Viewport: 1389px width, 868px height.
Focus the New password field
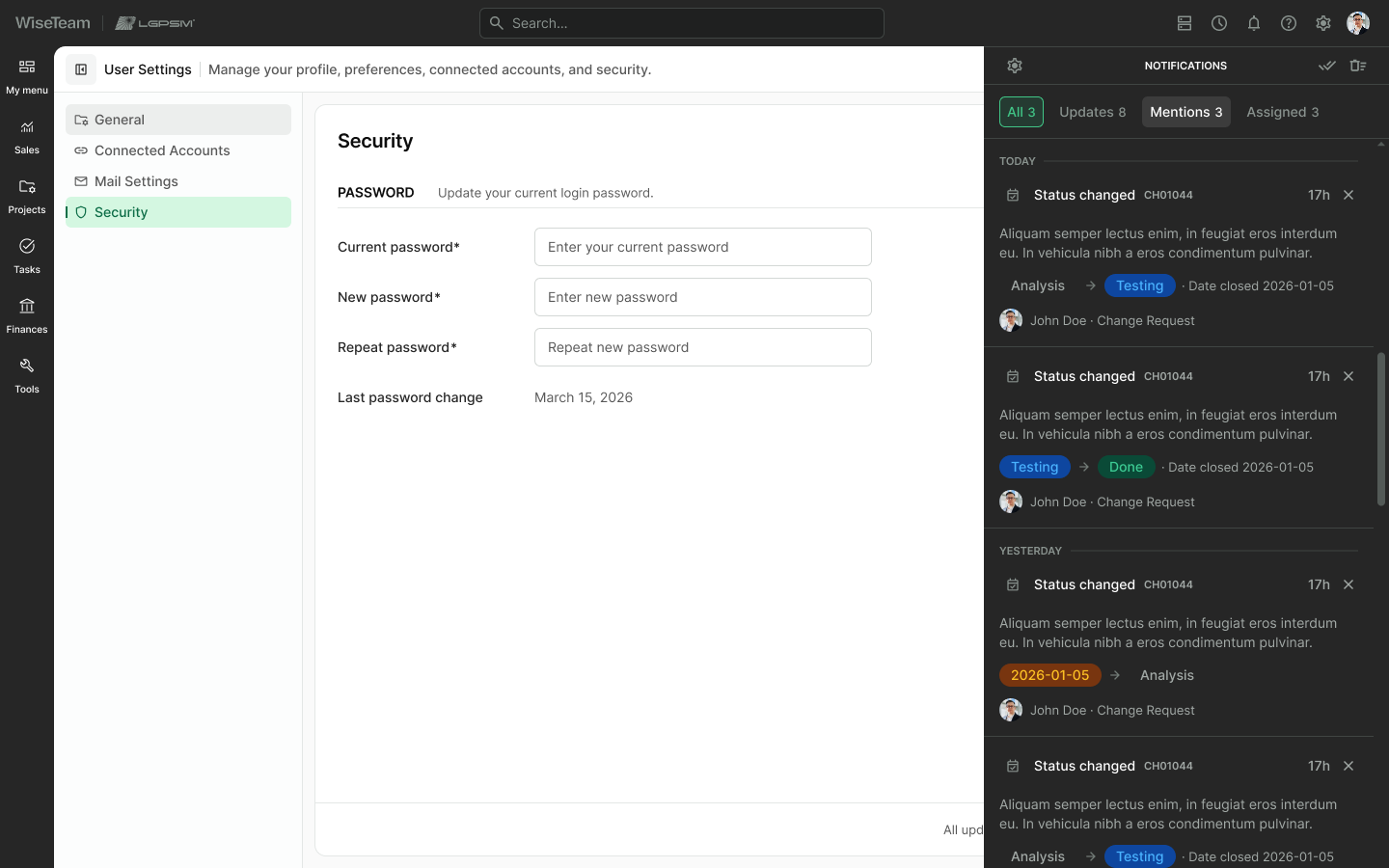[x=703, y=297]
